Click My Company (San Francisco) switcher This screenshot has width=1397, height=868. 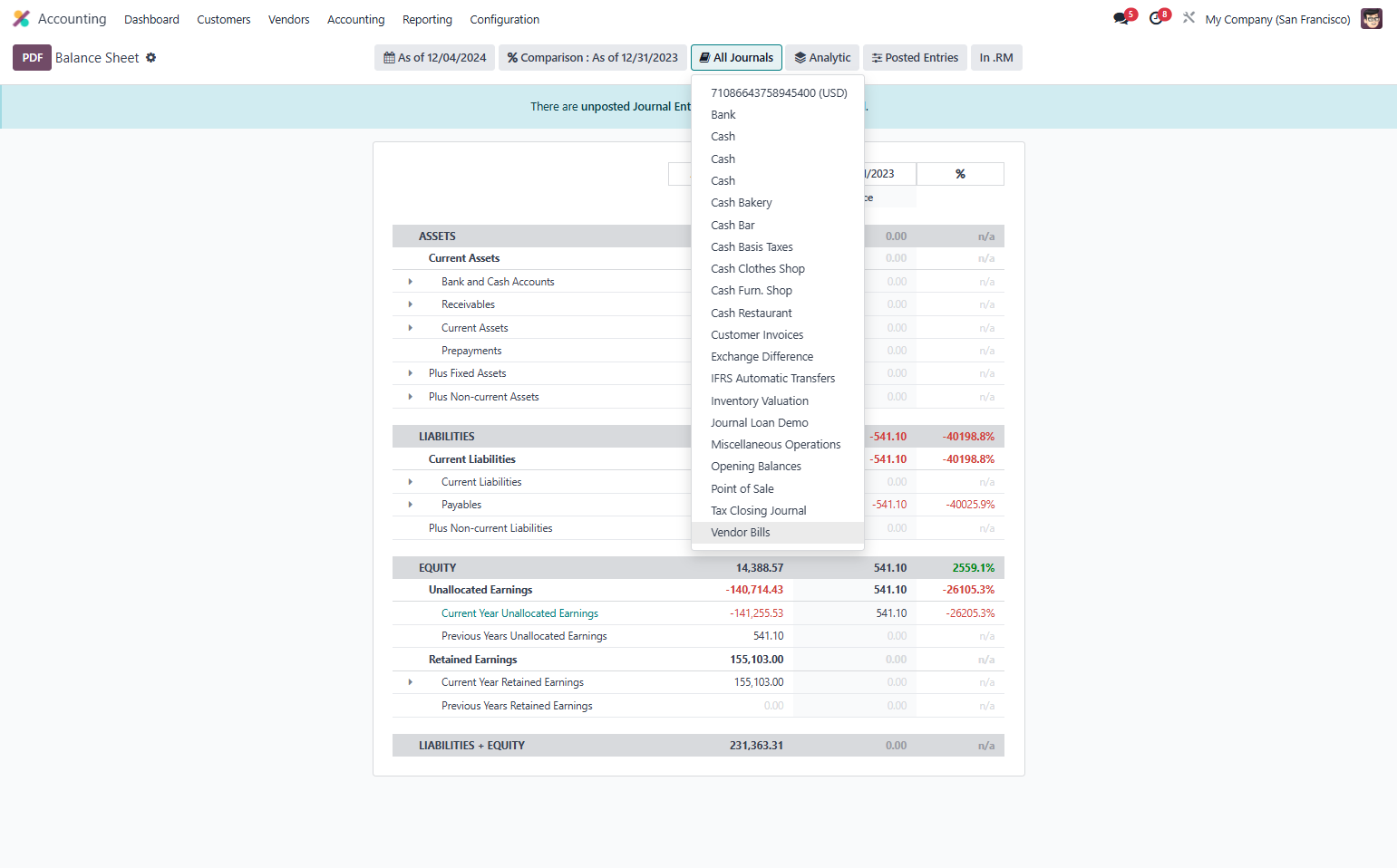[x=1277, y=19]
